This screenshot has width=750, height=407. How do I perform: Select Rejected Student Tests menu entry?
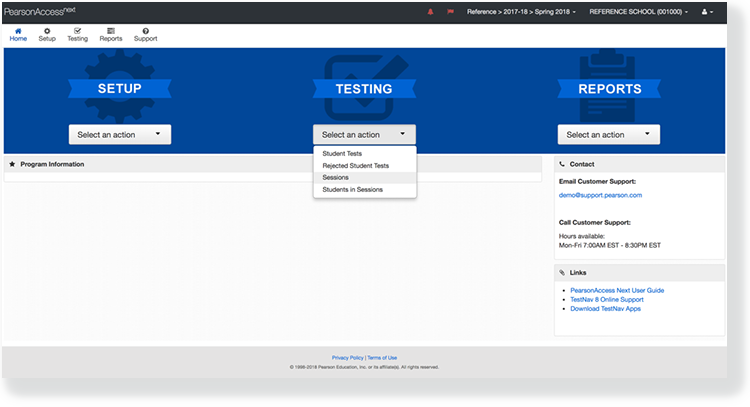(355, 165)
